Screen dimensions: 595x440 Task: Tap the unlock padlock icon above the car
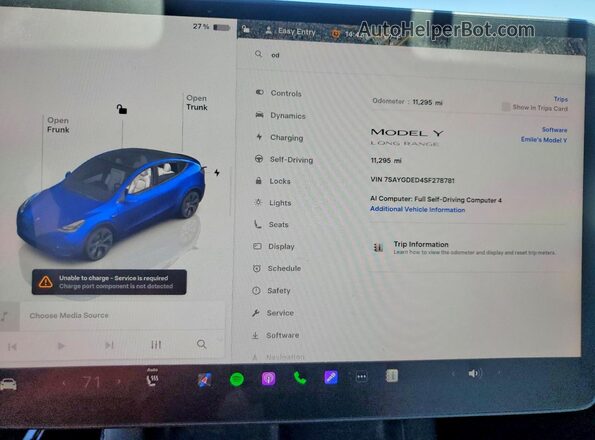[121, 109]
